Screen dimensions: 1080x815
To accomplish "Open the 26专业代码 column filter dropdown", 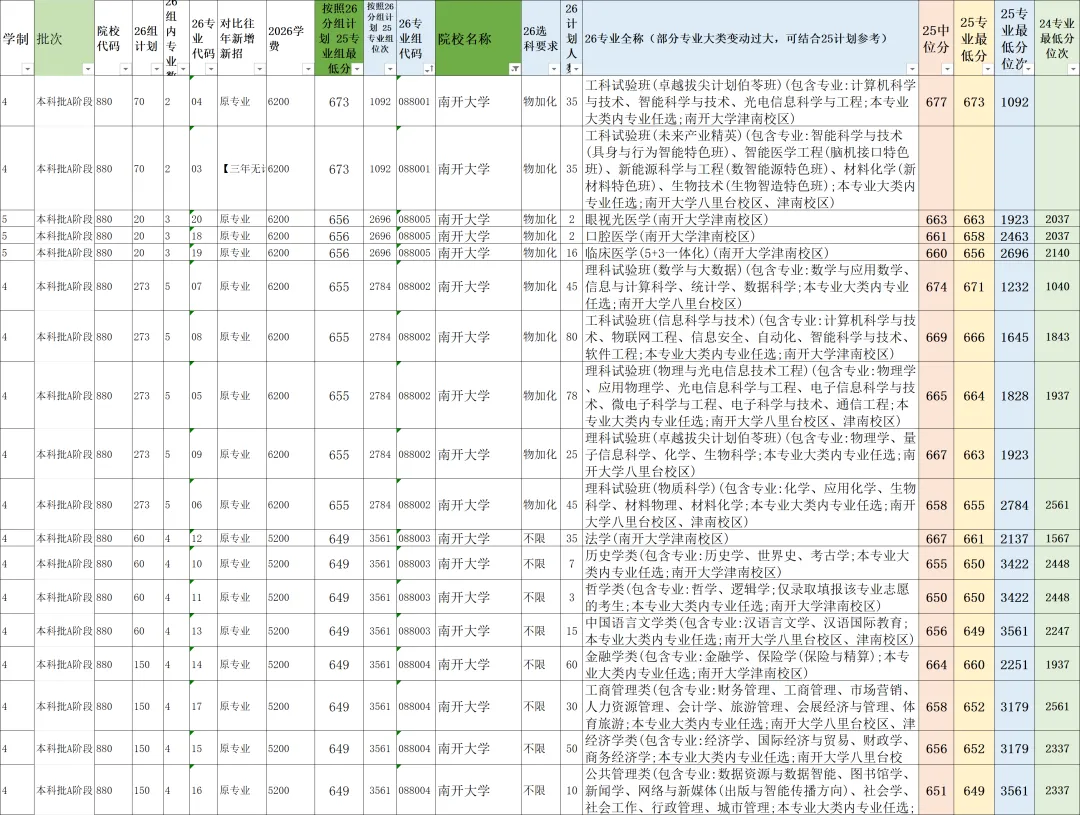I will coord(211,69).
